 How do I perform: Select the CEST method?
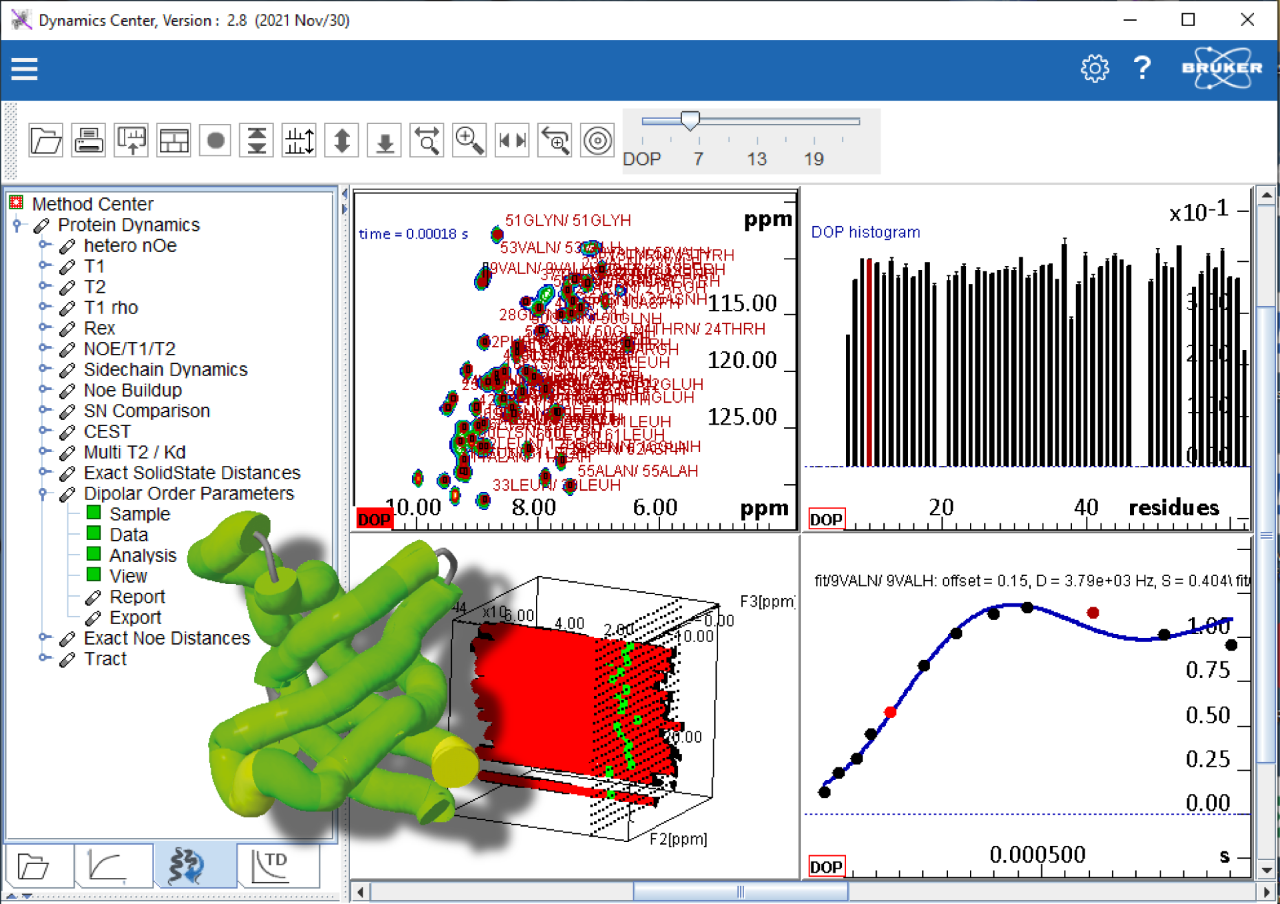[107, 432]
